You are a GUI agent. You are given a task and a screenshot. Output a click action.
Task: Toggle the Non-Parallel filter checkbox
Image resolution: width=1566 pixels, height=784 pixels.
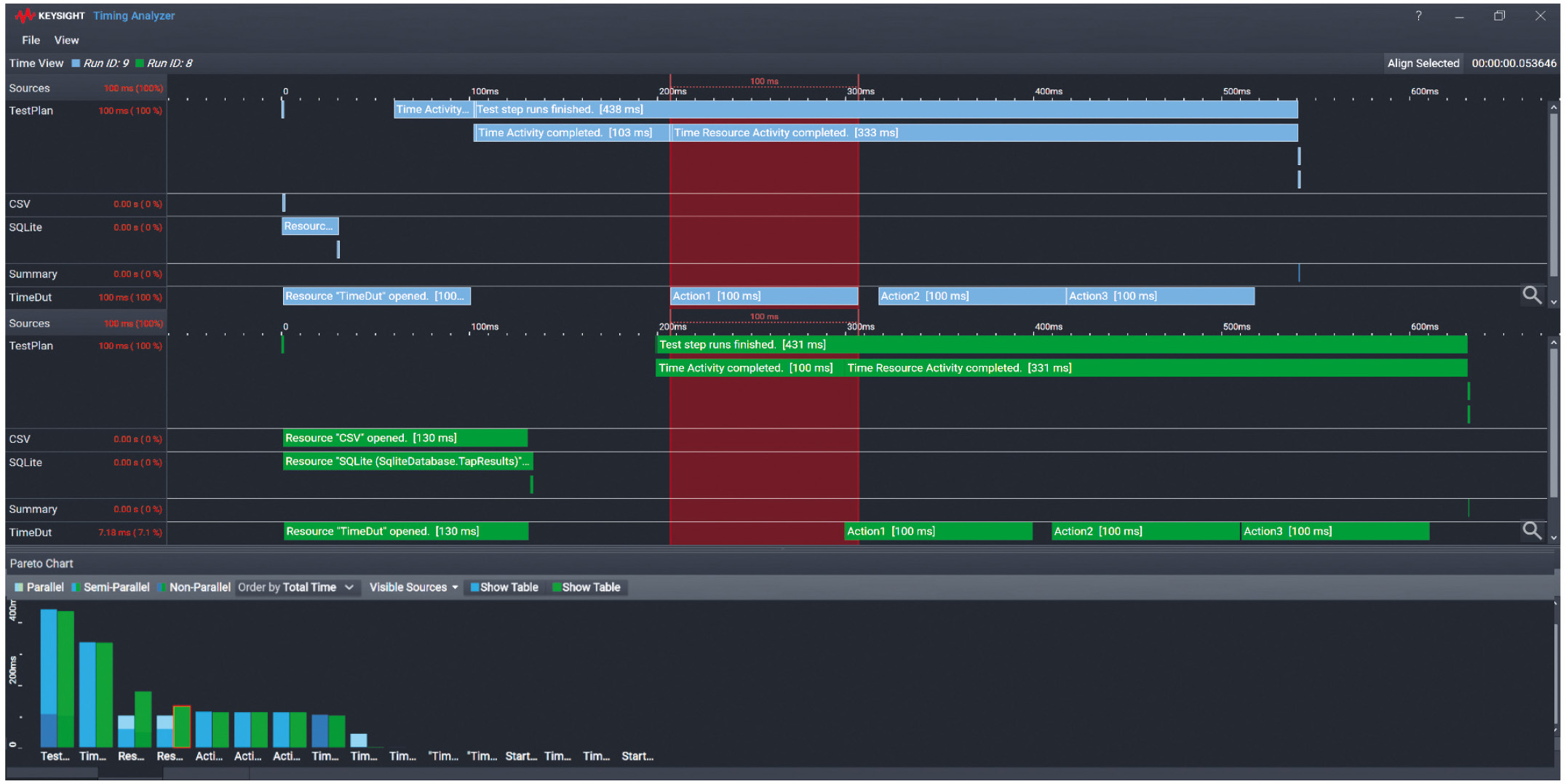[162, 588]
